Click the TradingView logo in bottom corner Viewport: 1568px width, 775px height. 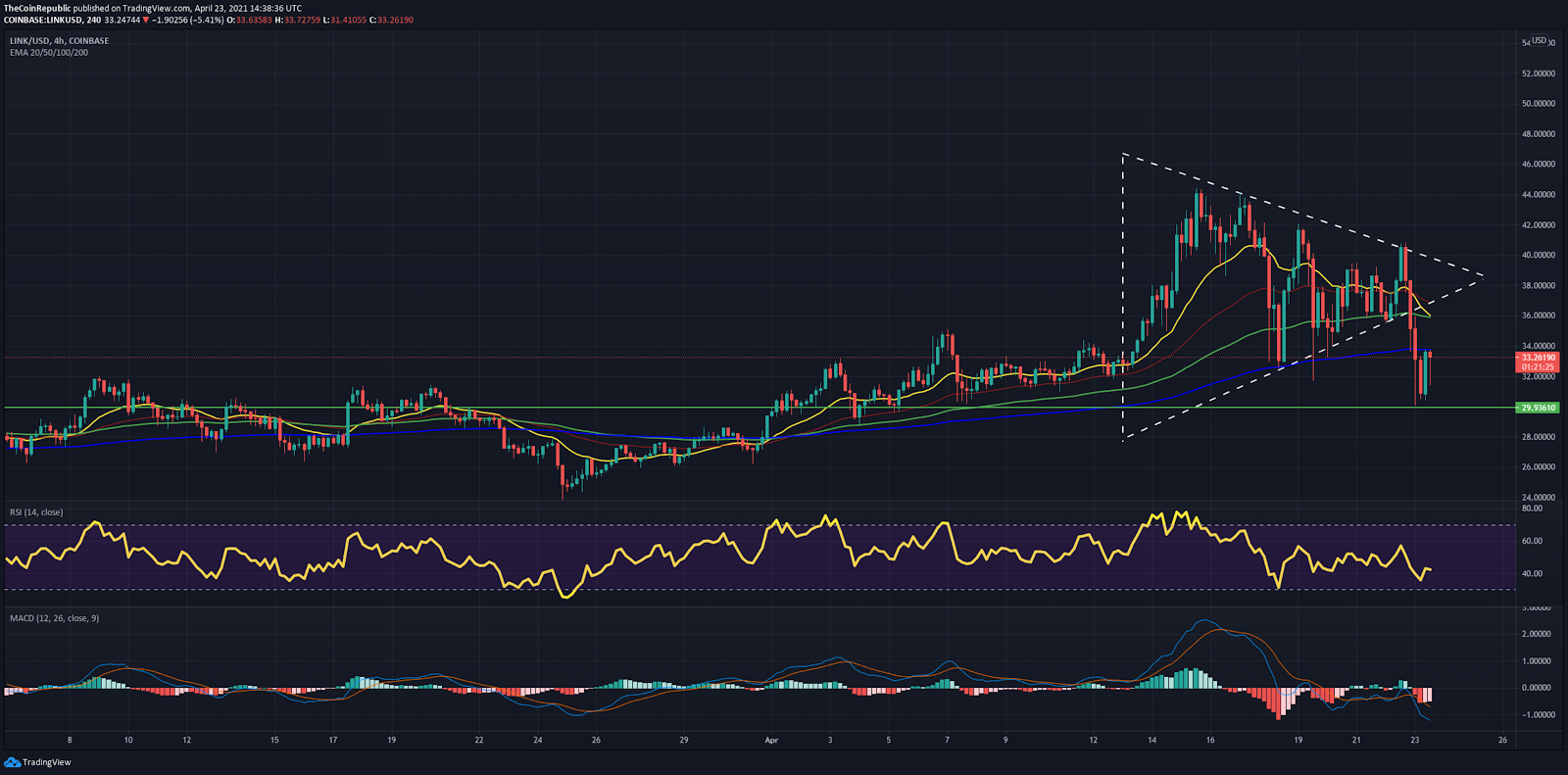point(38,762)
